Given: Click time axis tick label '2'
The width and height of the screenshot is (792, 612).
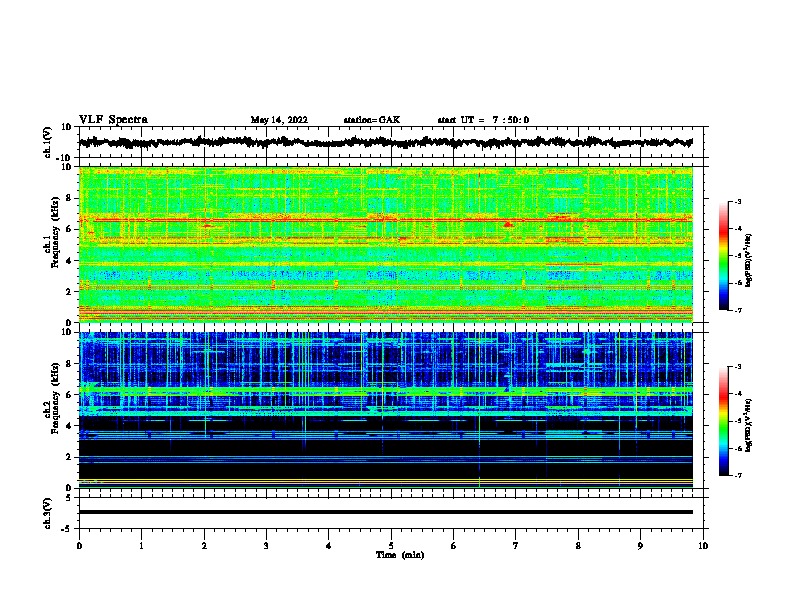Looking at the screenshot, I should pyautogui.click(x=204, y=546).
